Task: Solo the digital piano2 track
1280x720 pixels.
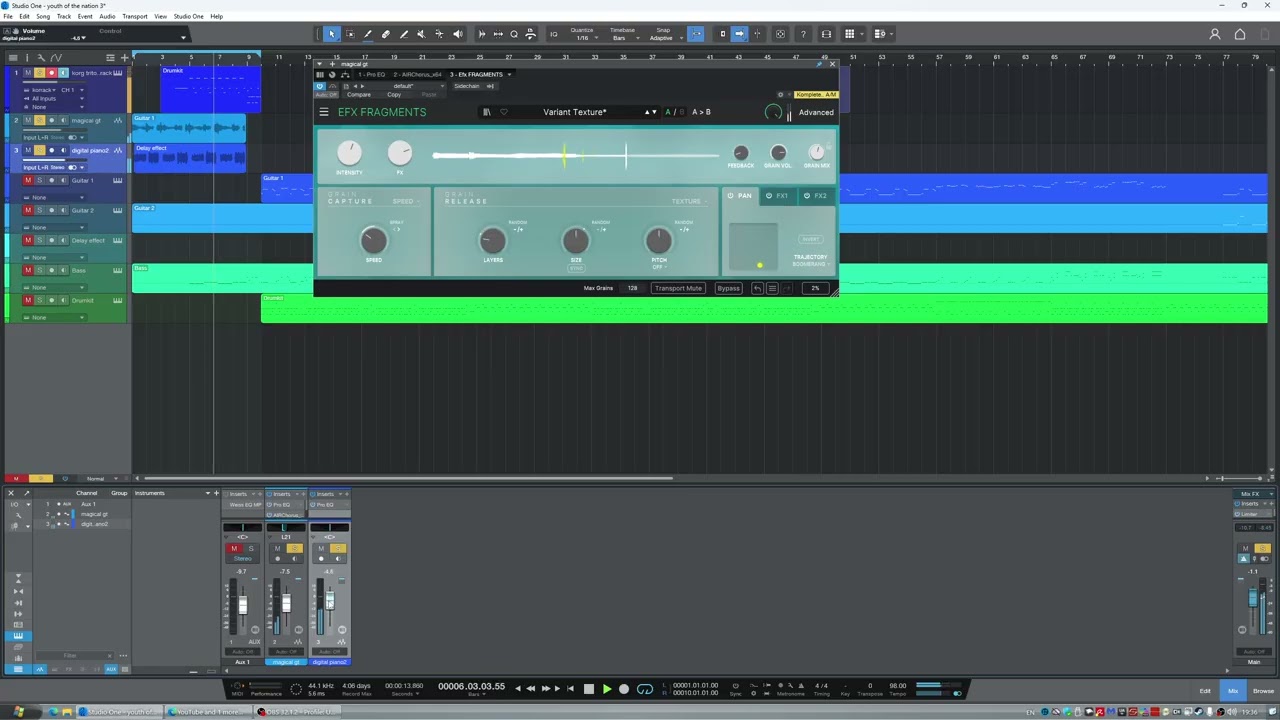Action: coord(40,150)
